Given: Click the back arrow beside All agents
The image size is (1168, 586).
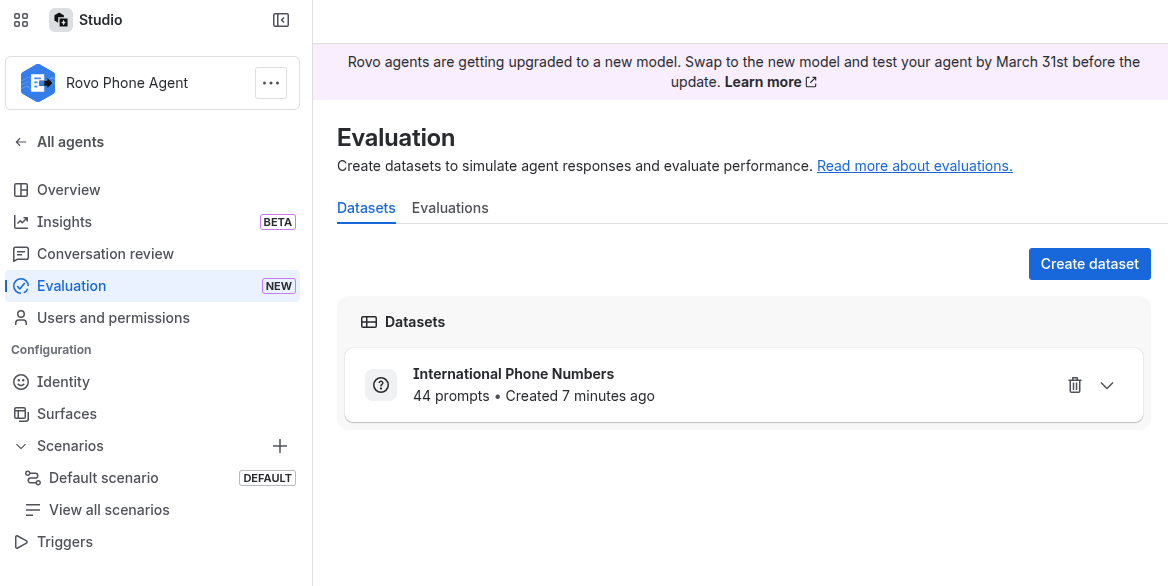Looking at the screenshot, I should (x=21, y=142).
